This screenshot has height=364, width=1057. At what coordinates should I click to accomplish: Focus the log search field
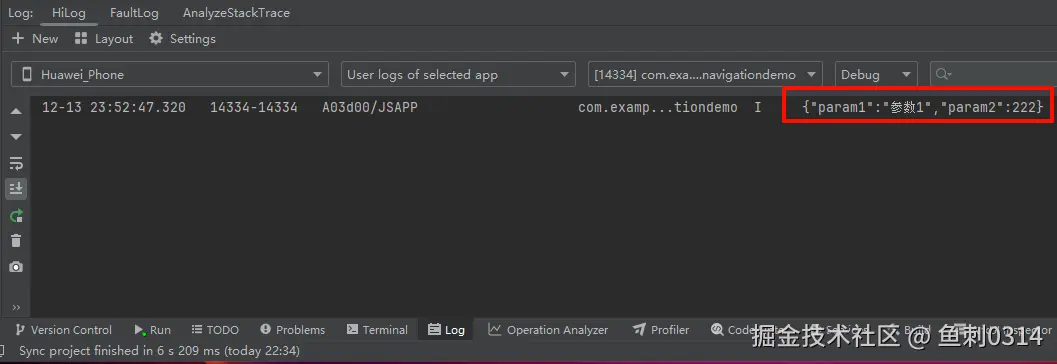point(994,74)
